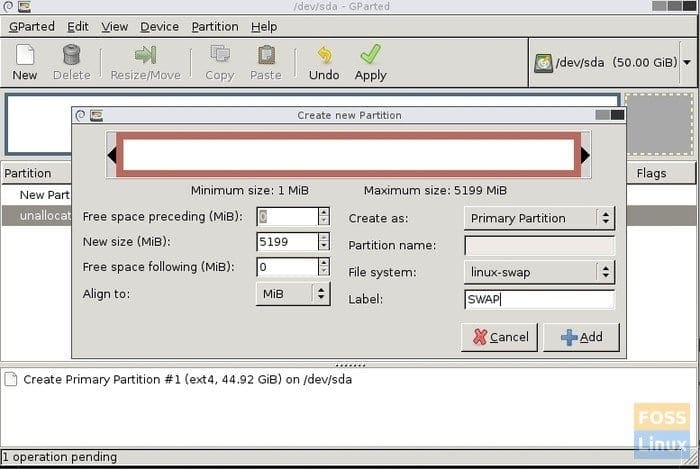The height and width of the screenshot is (469, 700).
Task: Click the swirl icon in Create new Partition dialog
Action: pyautogui.click(x=80, y=116)
